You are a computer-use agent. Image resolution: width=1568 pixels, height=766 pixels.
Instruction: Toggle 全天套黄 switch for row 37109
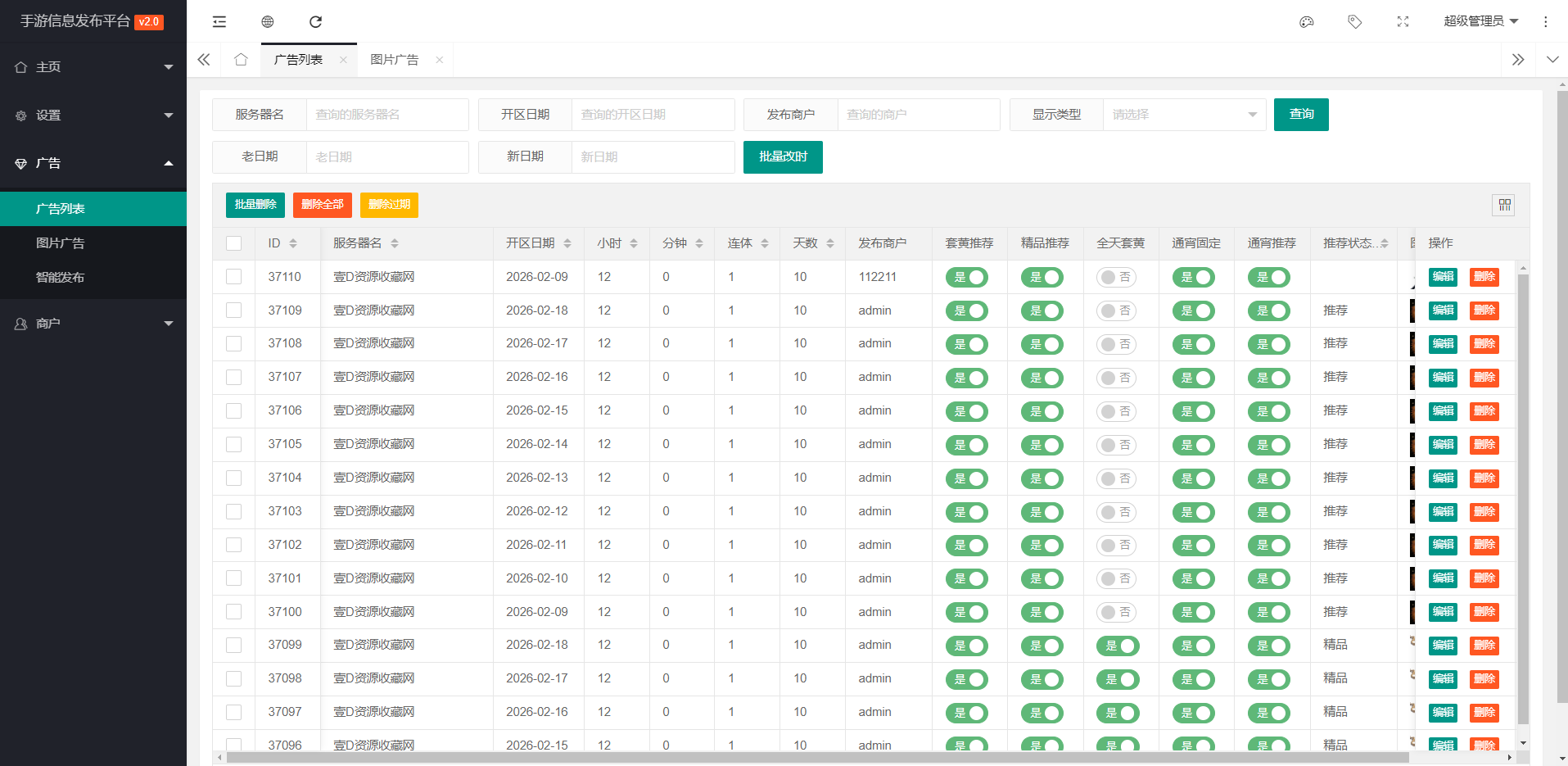pos(1116,310)
